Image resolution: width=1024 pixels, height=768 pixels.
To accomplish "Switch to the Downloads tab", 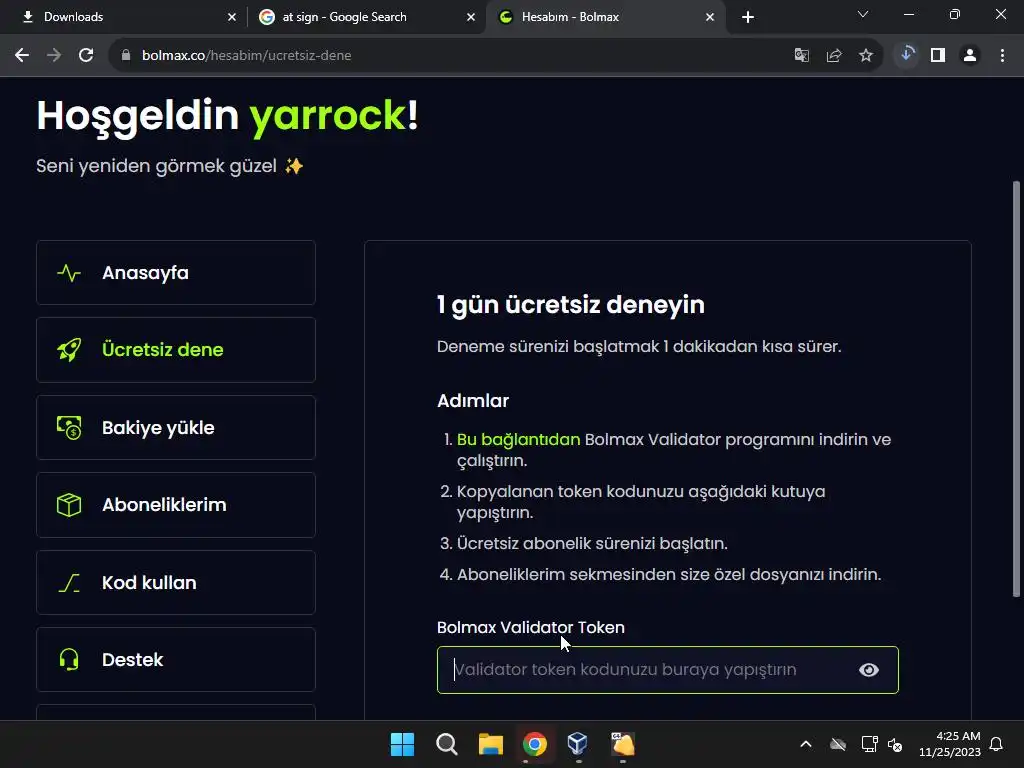I will pos(124,17).
